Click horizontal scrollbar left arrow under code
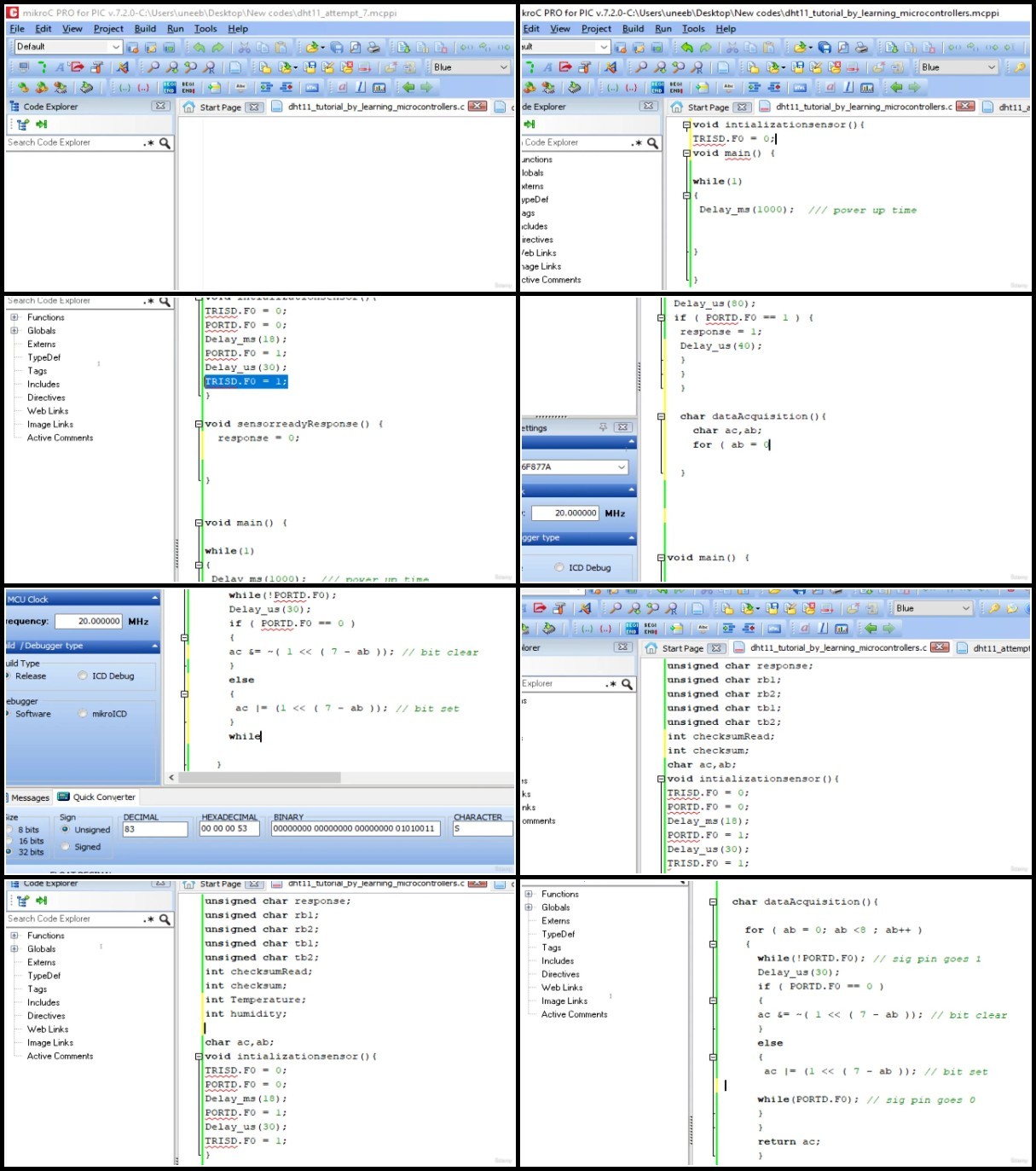 [171, 777]
